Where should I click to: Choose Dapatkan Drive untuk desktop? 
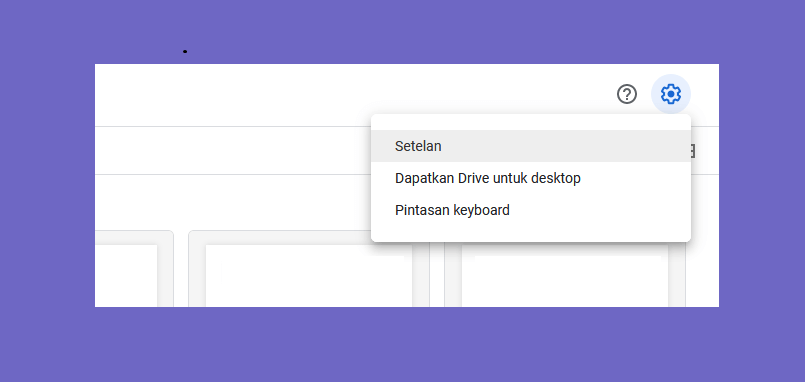coord(531,178)
